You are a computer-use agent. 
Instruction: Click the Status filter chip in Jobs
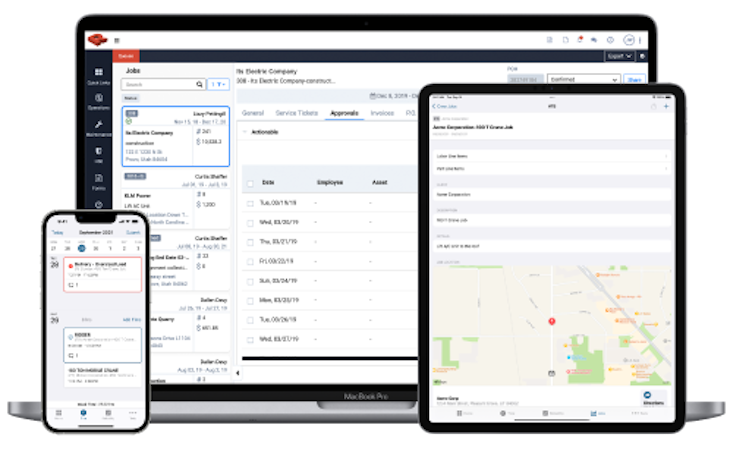click(x=131, y=98)
